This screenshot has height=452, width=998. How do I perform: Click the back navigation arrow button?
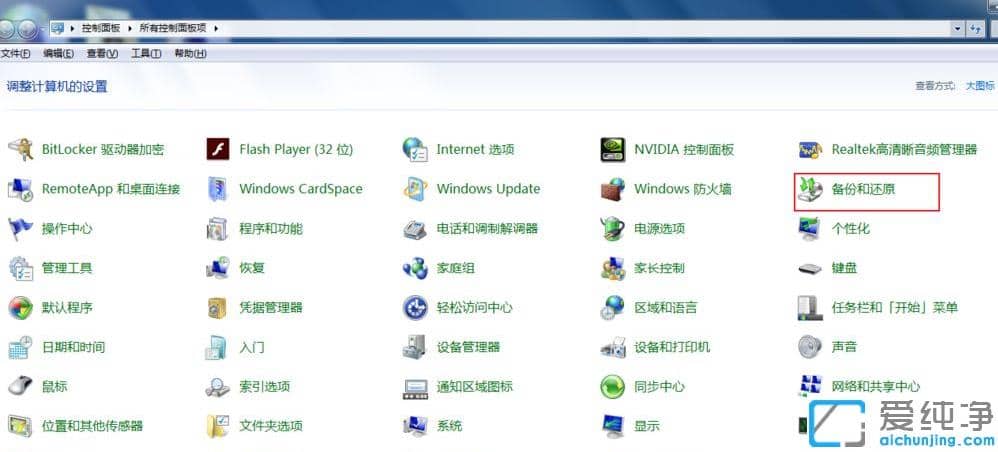[8, 29]
